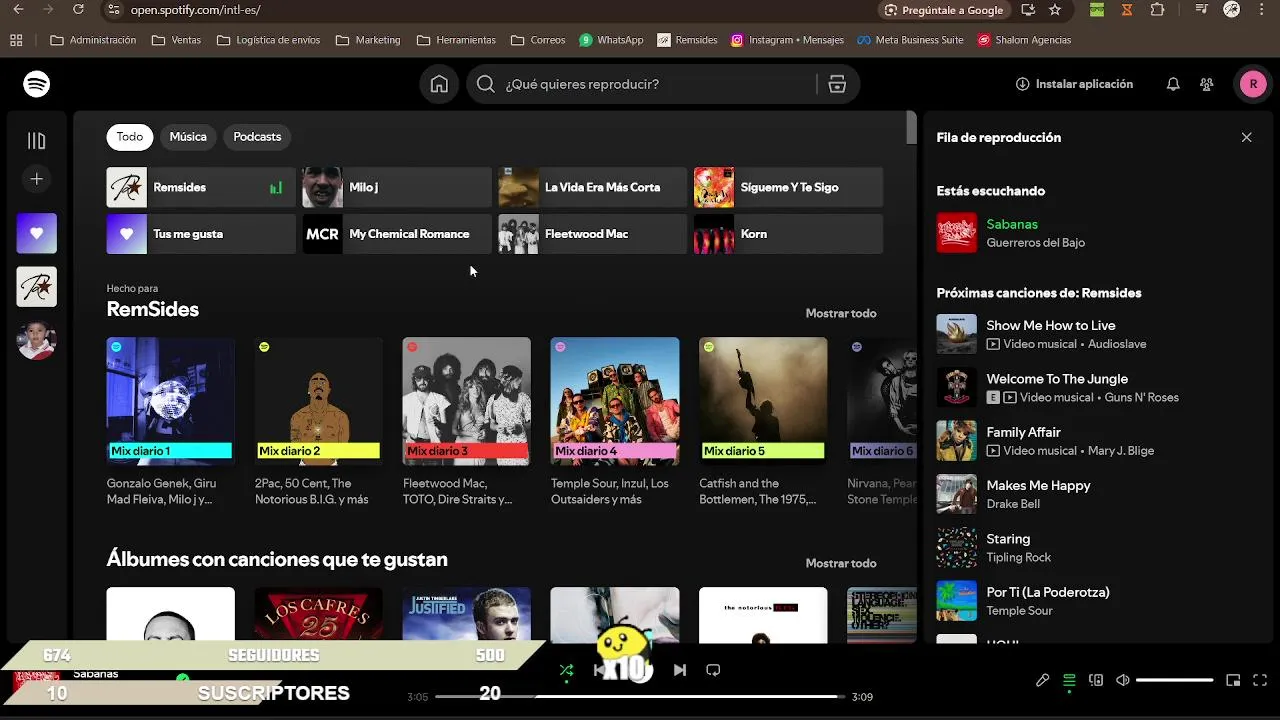Open connect to a device
Viewport: 1280px width, 720px height.
(1096, 680)
